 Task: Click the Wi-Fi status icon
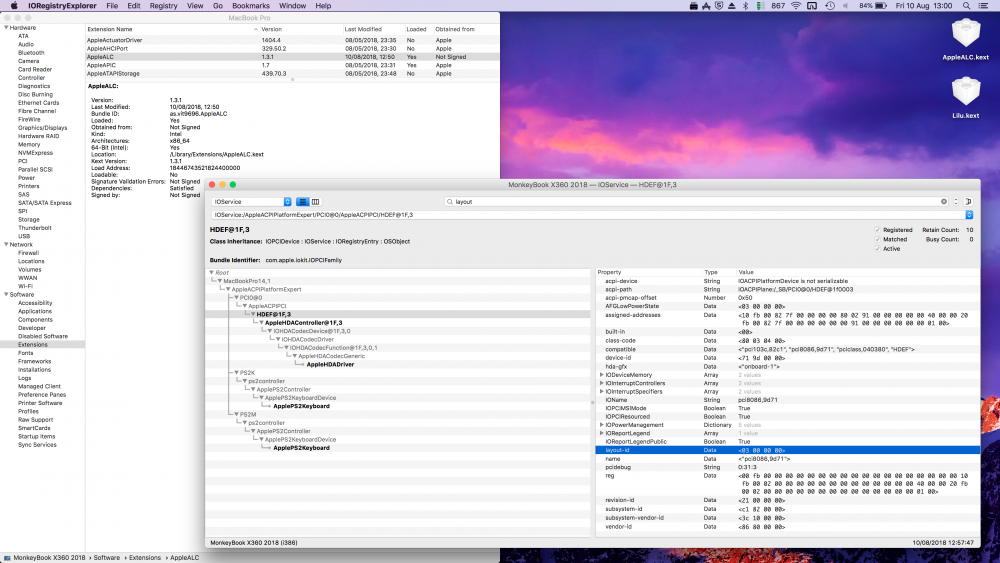(x=796, y=6)
